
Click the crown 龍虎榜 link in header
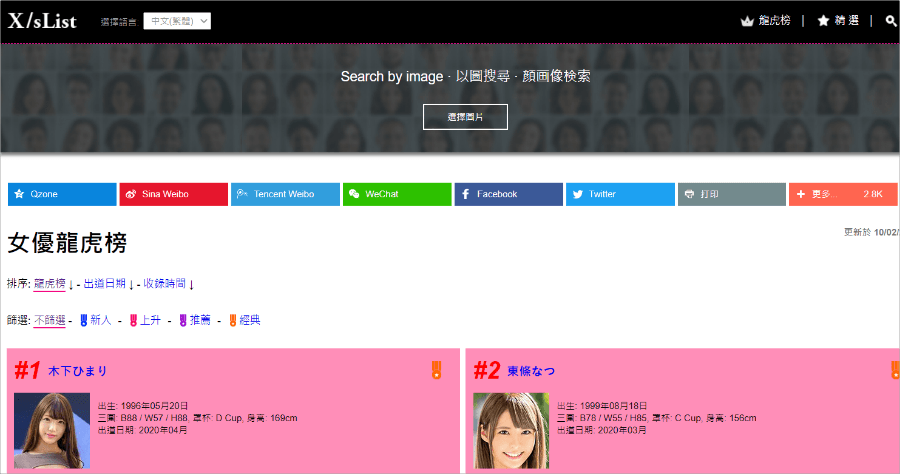coord(765,21)
